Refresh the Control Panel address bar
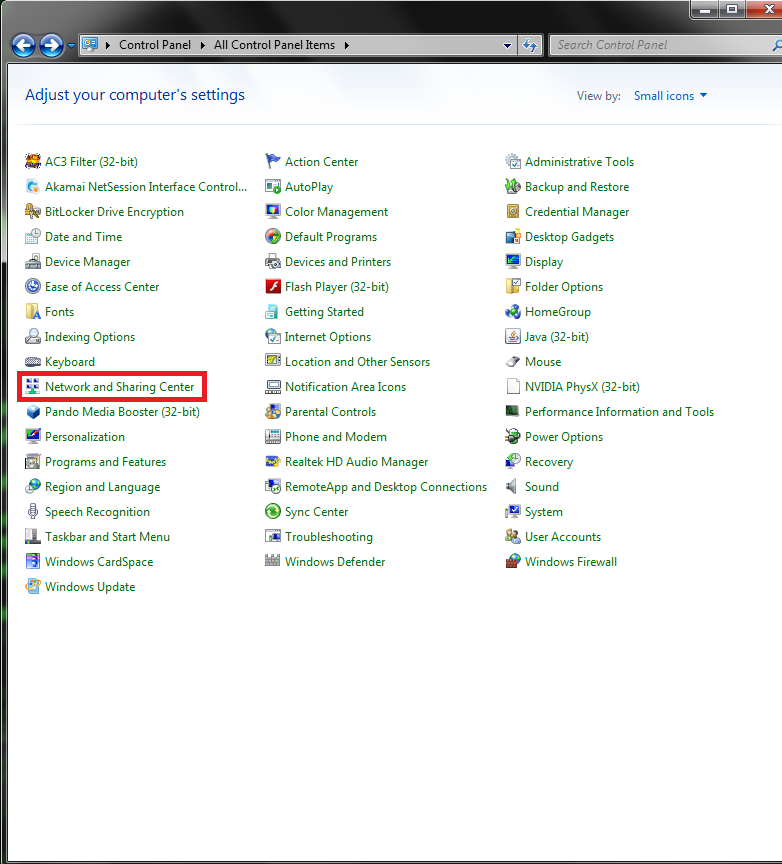The height and width of the screenshot is (864, 782). point(530,45)
